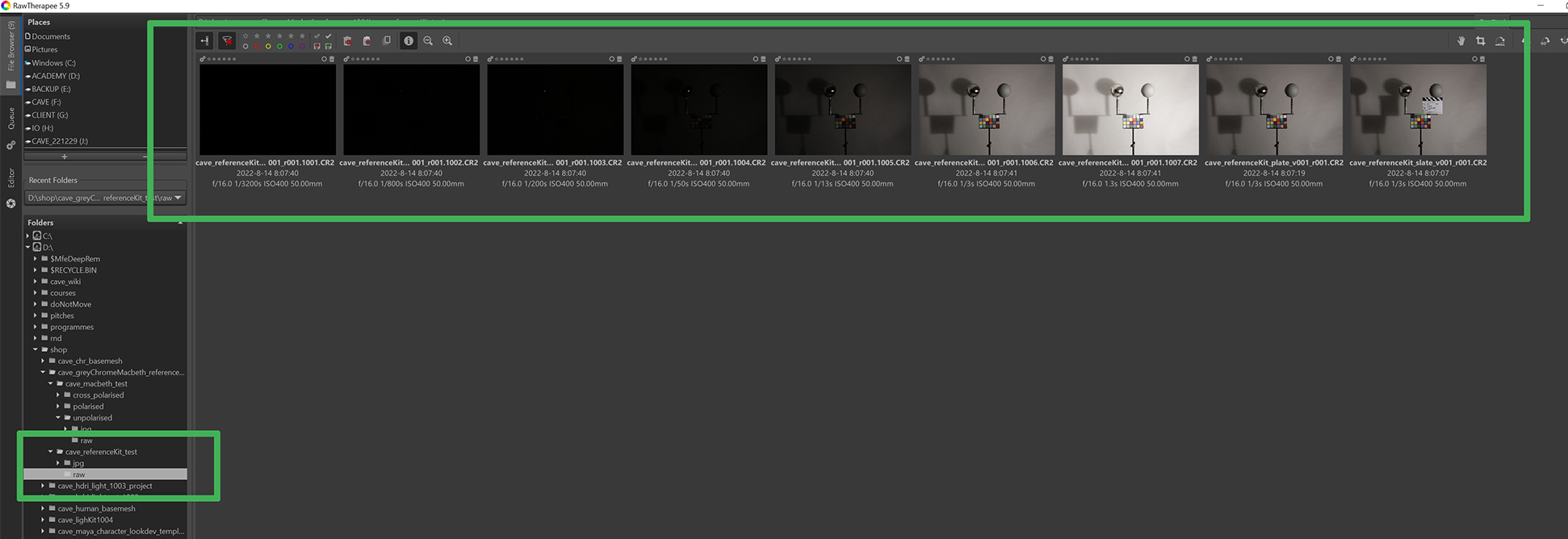
Task: Select the polarised folder
Action: 89,406
